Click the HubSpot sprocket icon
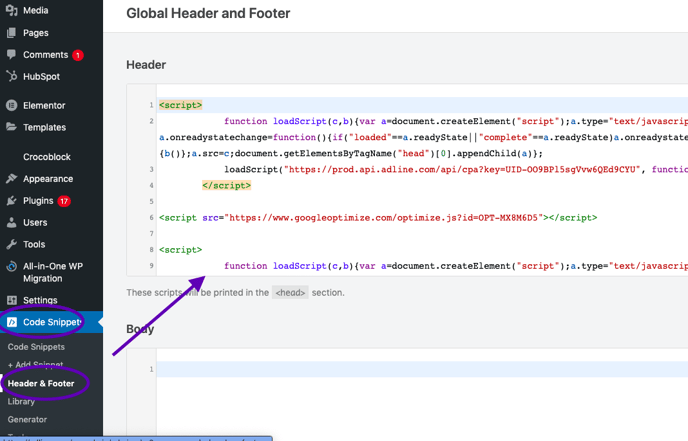Image resolution: width=688 pixels, height=441 pixels. coord(12,76)
